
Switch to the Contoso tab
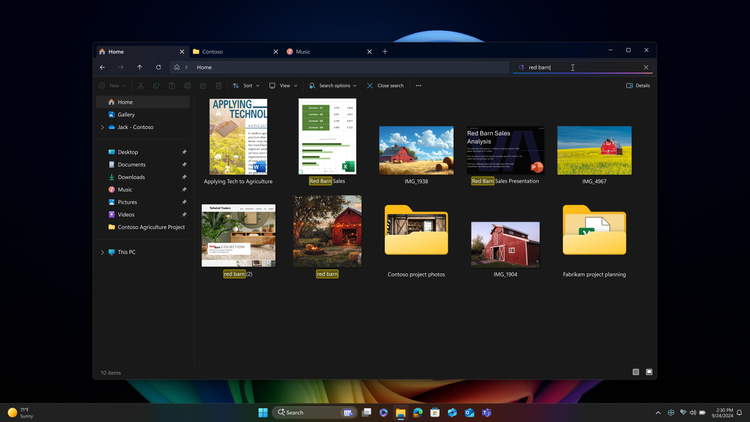pyautogui.click(x=212, y=51)
